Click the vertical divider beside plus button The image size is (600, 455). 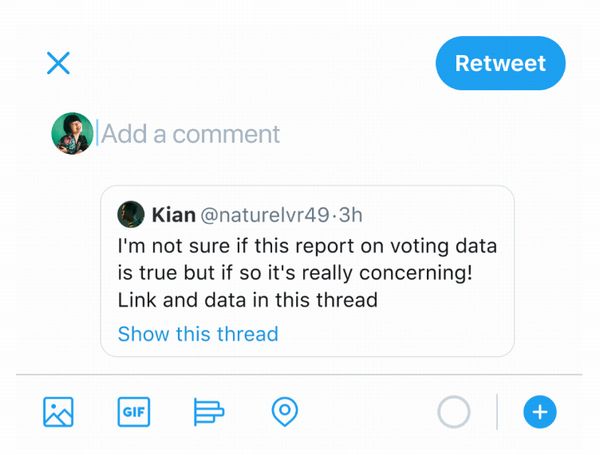[497, 412]
